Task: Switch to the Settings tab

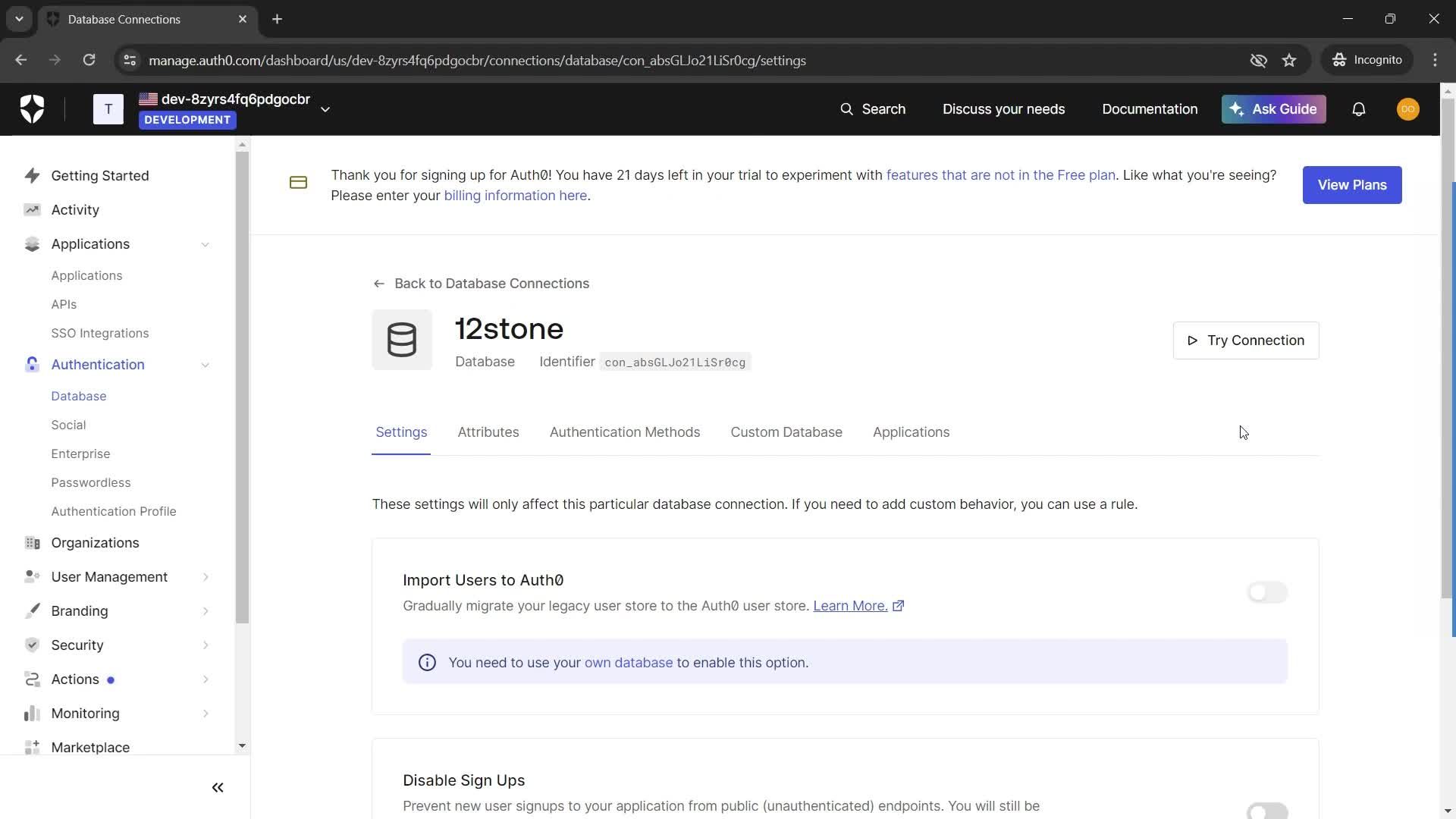Action: click(401, 432)
